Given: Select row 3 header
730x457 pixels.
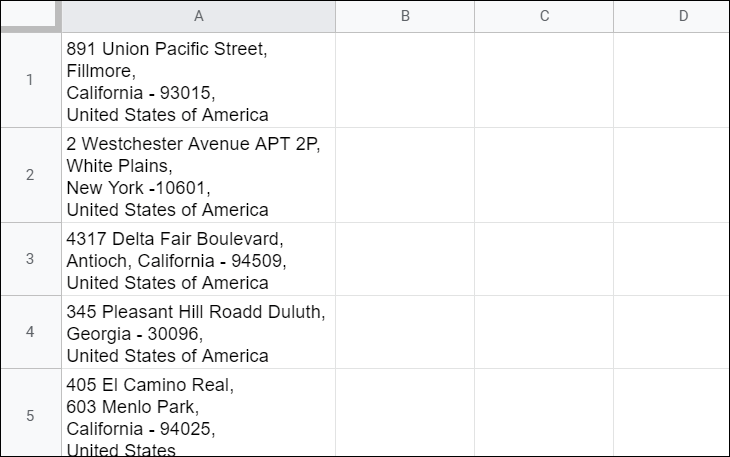Looking at the screenshot, I should 31,259.
